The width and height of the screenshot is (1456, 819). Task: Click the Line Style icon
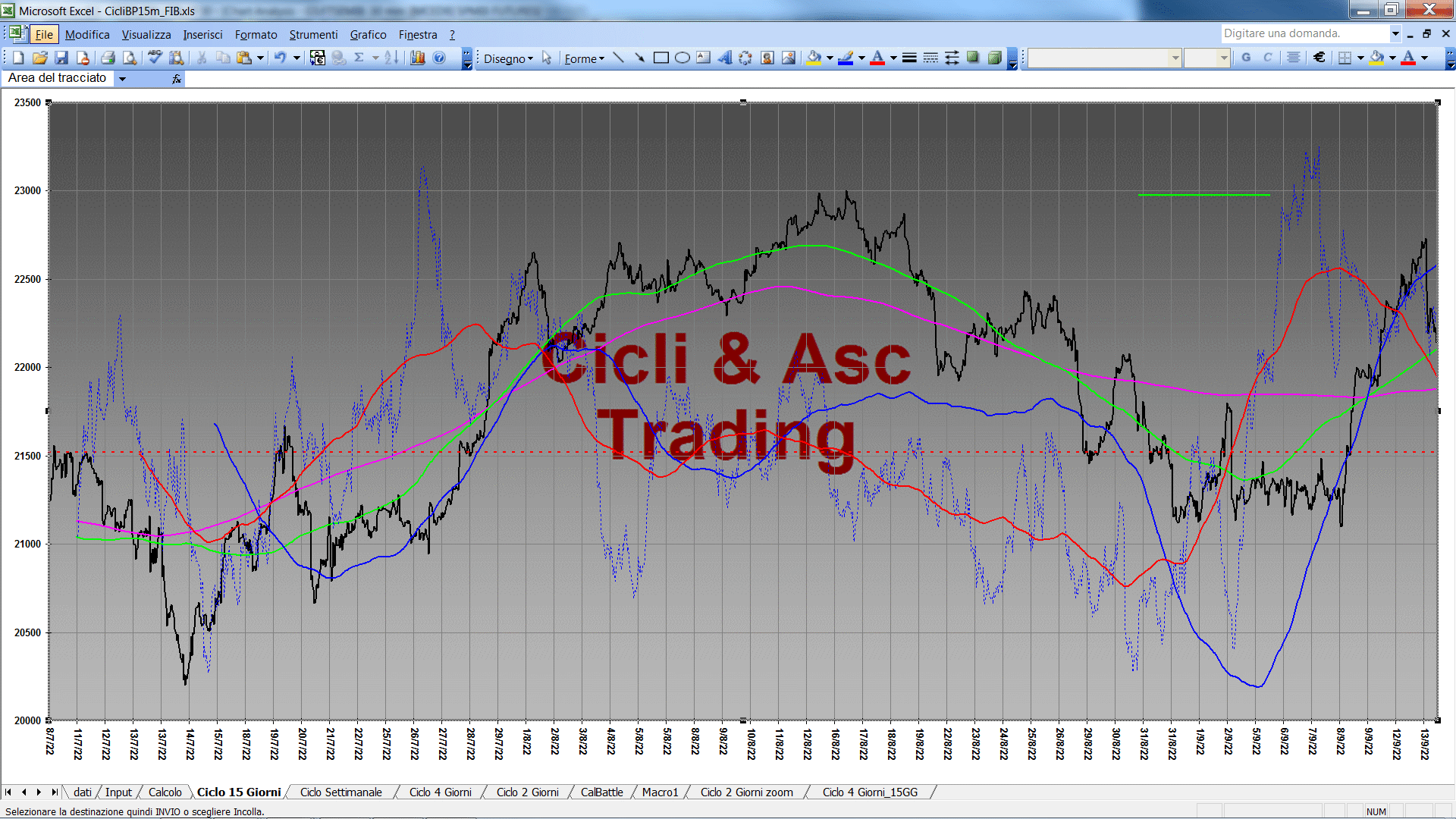(909, 58)
